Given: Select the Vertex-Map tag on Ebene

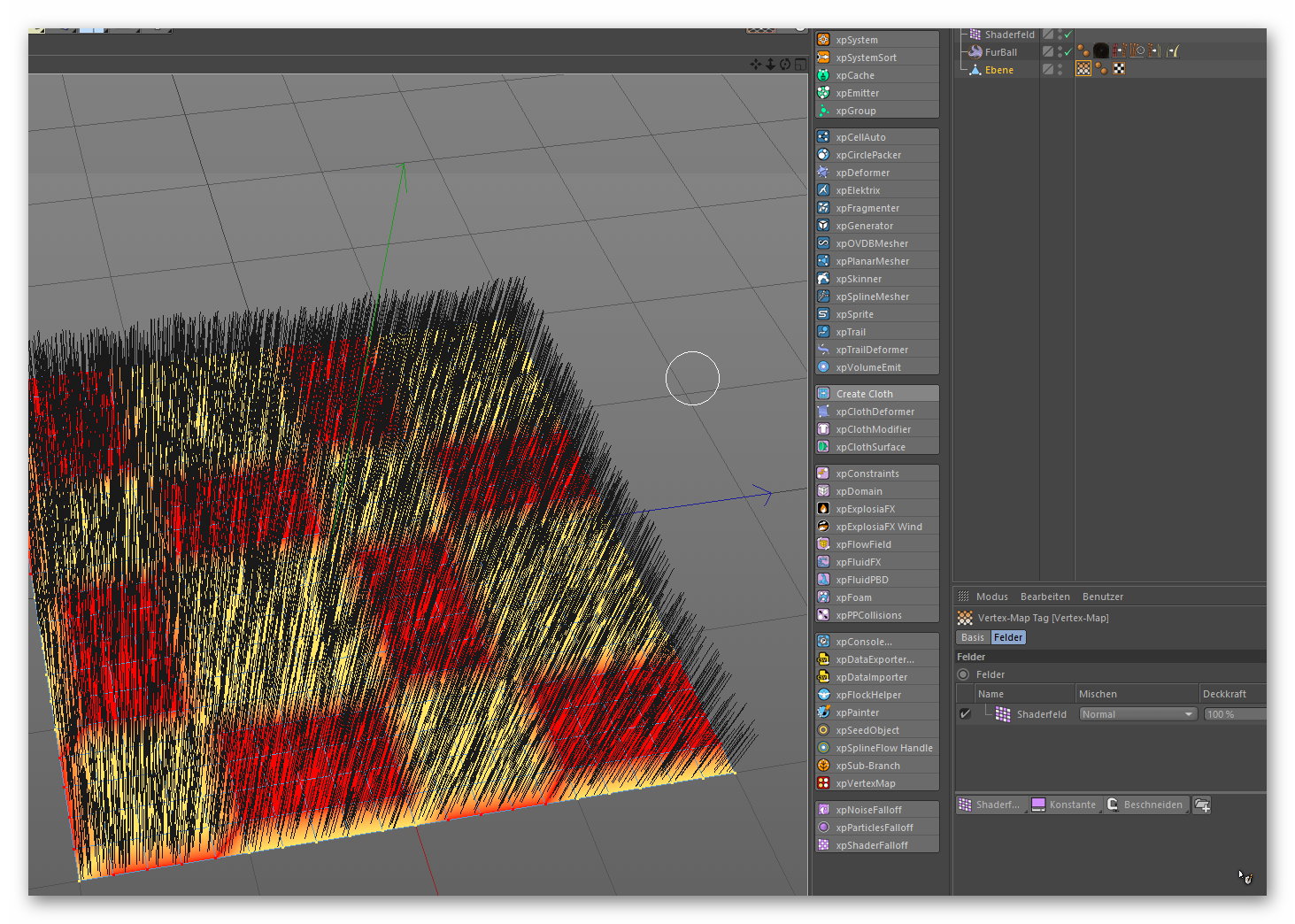Looking at the screenshot, I should click(1083, 69).
